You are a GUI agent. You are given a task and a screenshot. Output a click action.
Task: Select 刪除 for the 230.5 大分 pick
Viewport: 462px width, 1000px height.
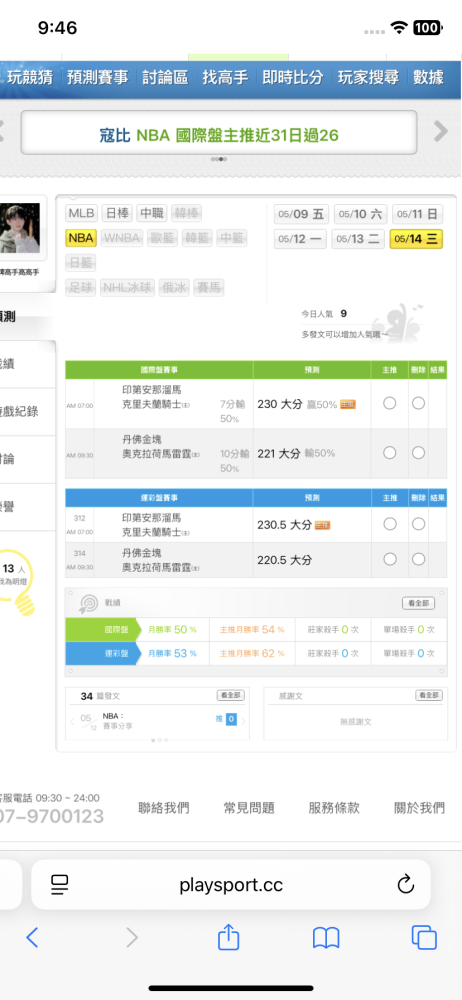(418, 524)
